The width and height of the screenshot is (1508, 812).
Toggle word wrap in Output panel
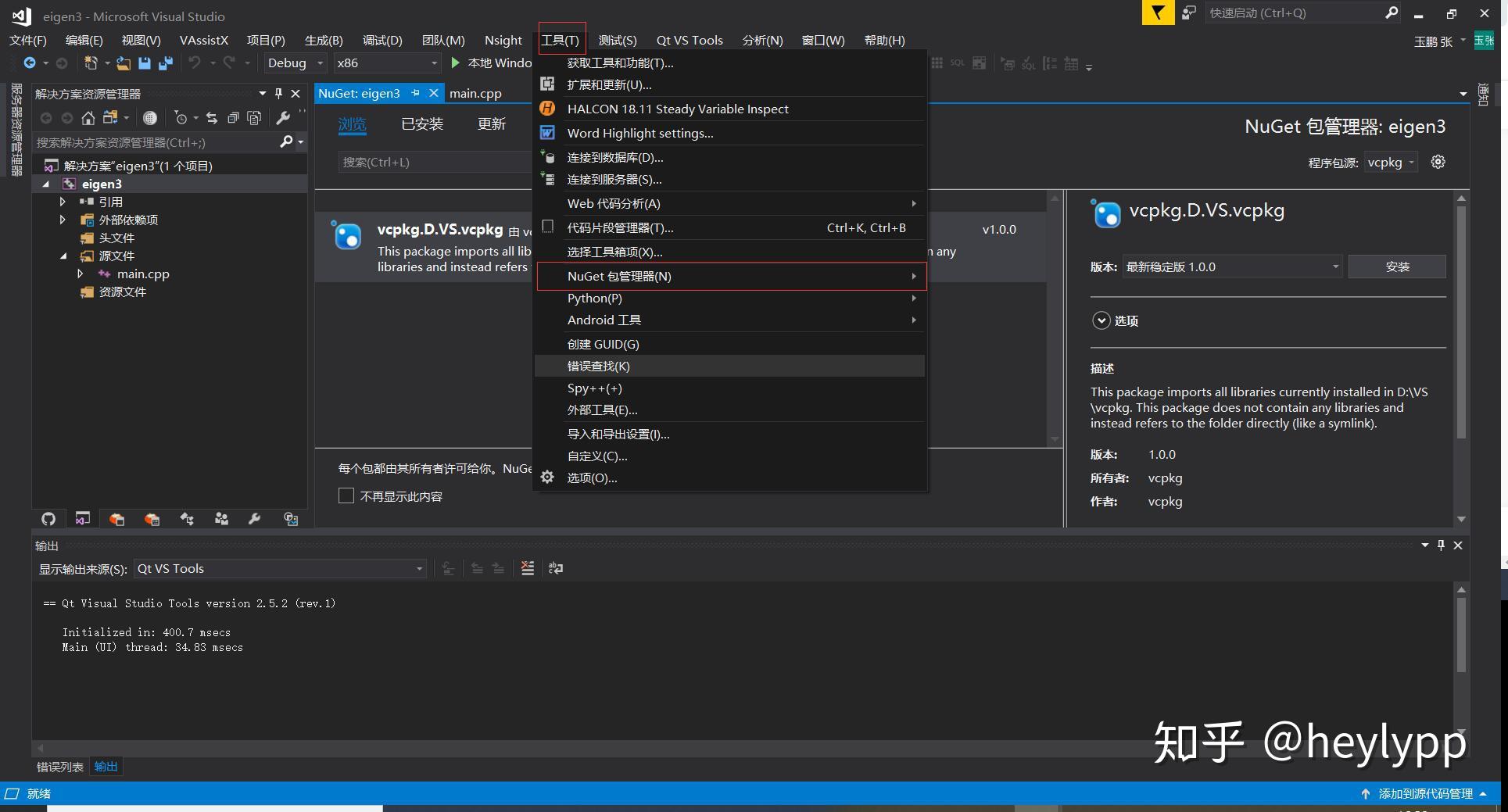(556, 568)
